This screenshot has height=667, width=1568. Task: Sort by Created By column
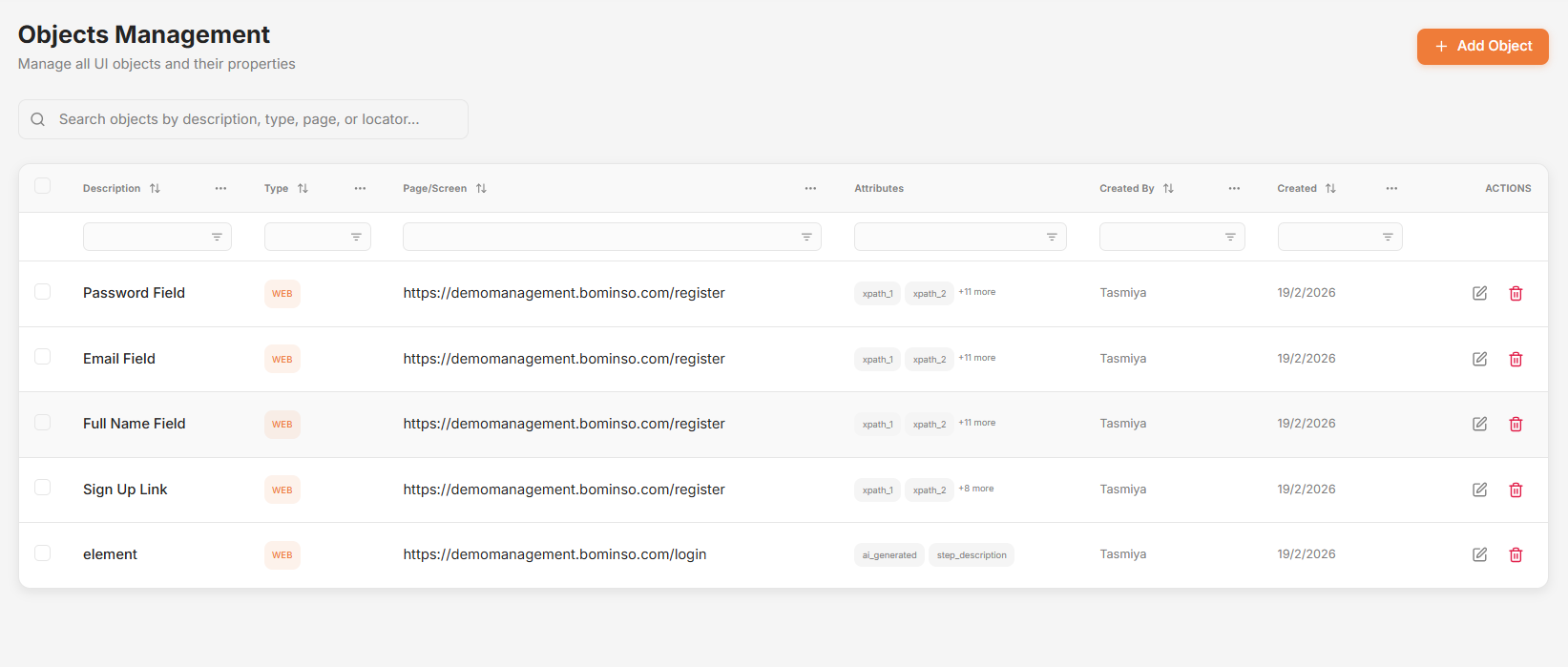click(1168, 189)
